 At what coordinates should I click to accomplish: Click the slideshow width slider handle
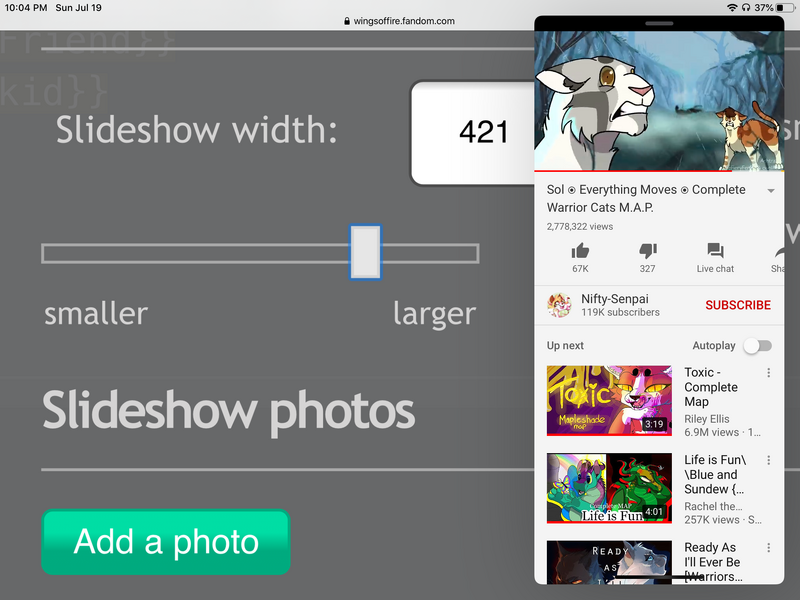[365, 252]
